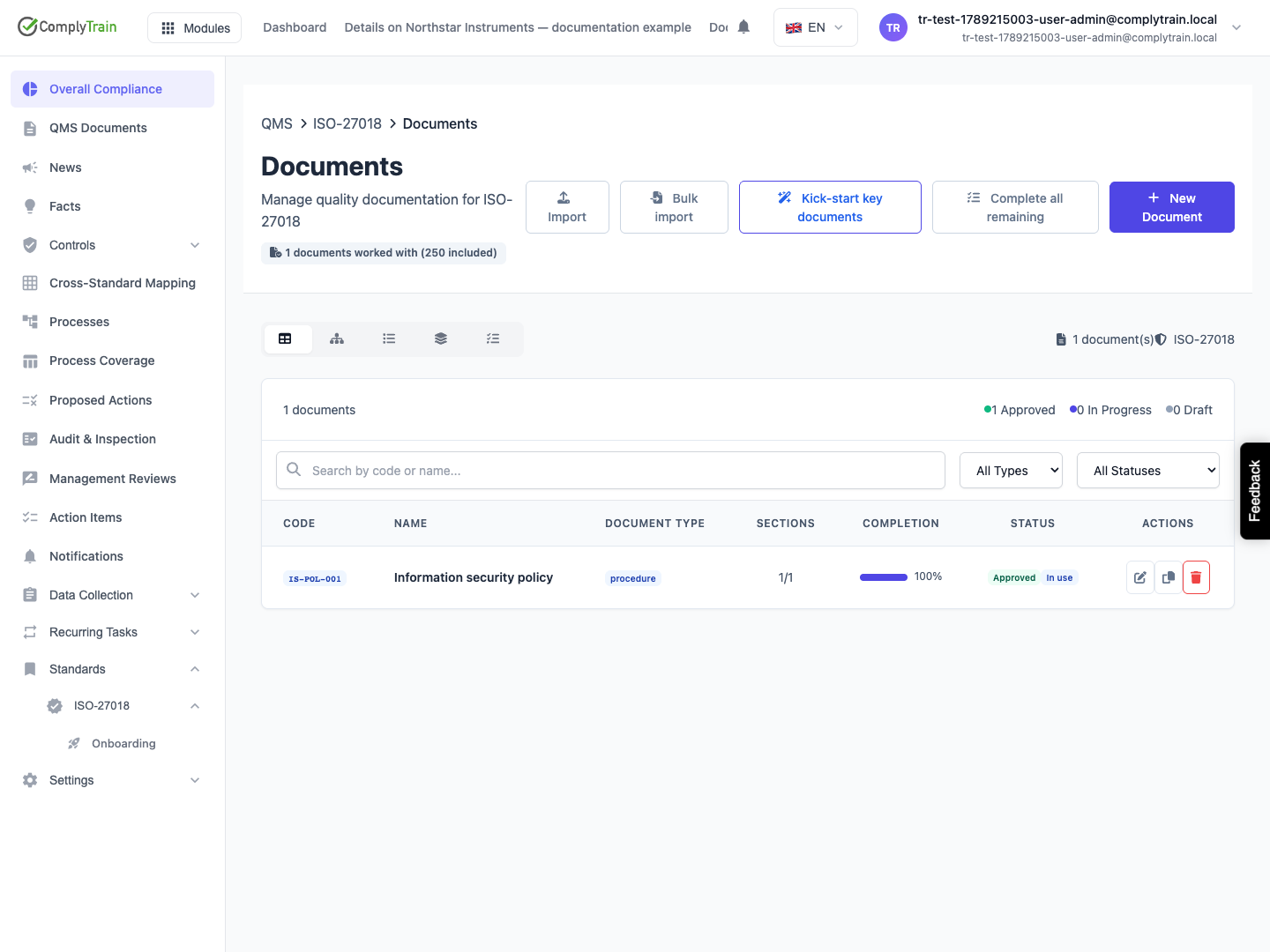1270x952 pixels.
Task: Select Overall Compliance in sidebar
Action: 112,89
